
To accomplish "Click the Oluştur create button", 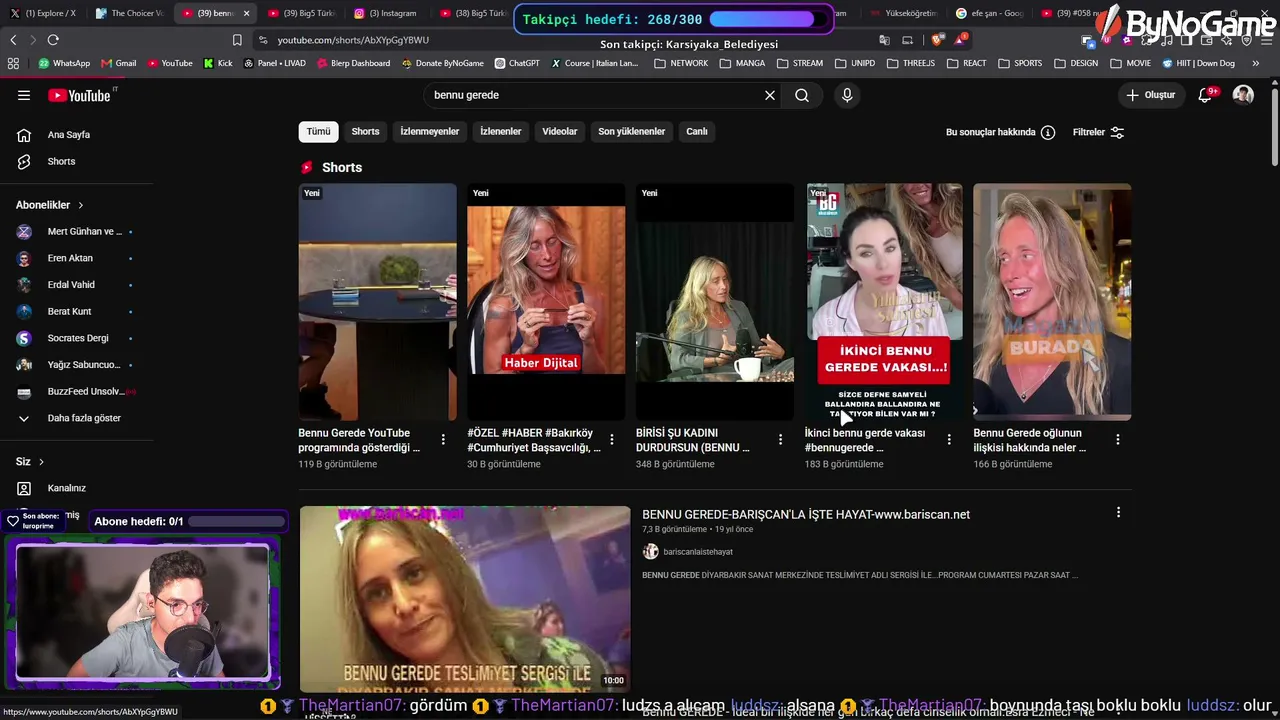I will 1151,95.
